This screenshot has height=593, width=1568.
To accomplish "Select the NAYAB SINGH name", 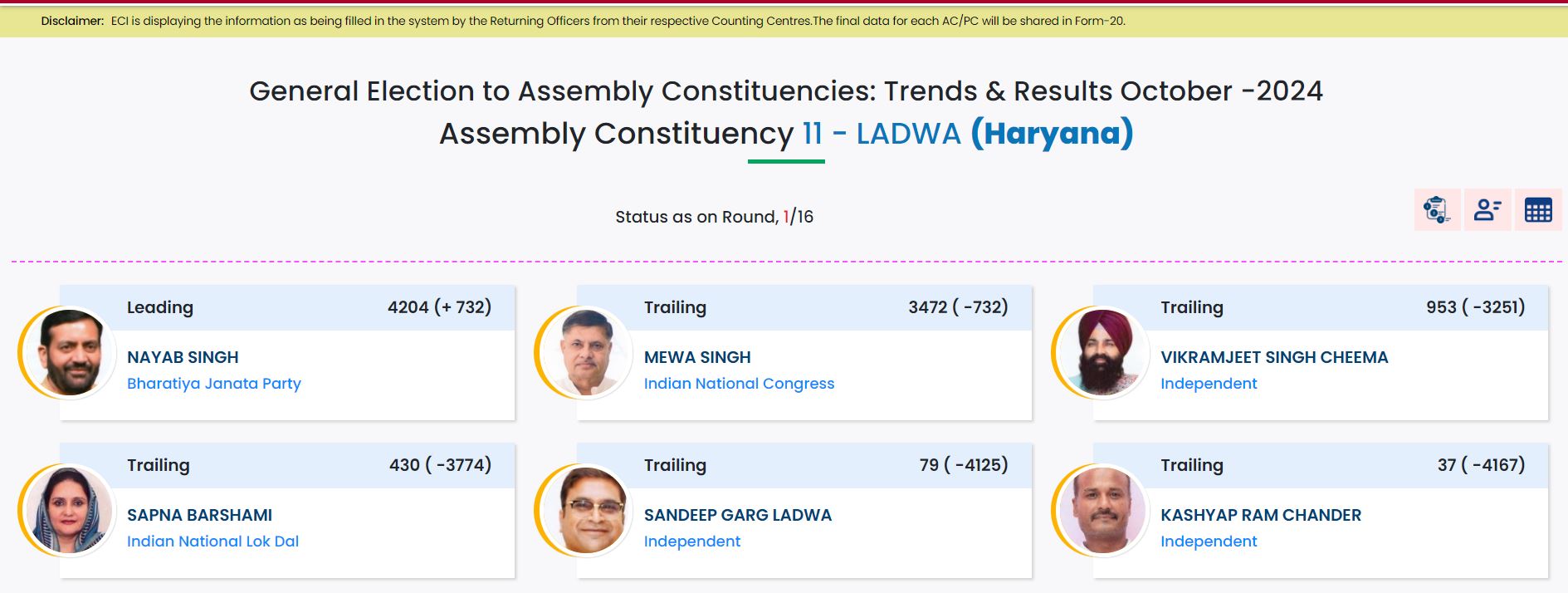I will [183, 357].
